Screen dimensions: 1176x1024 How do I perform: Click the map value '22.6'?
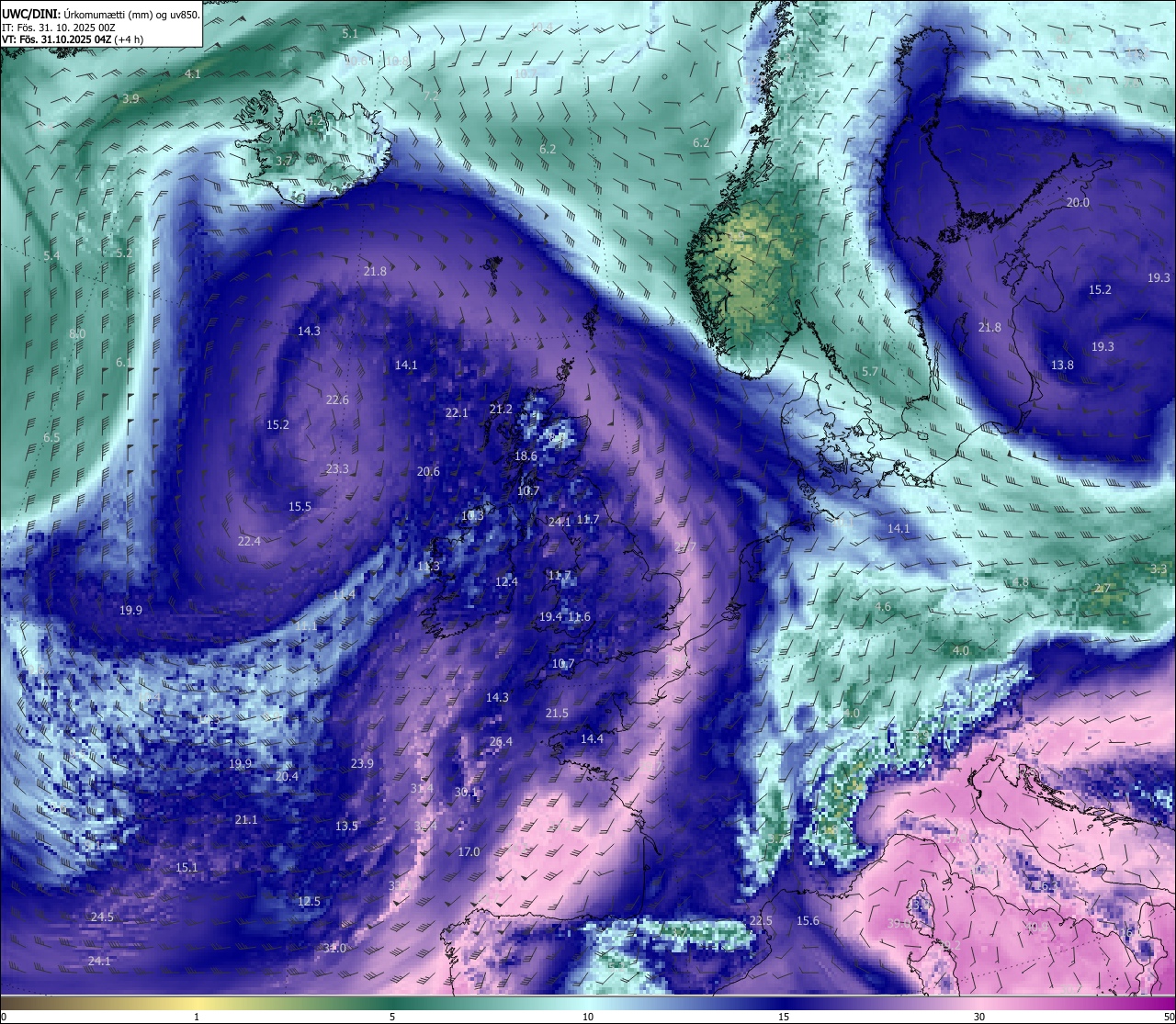click(x=337, y=399)
